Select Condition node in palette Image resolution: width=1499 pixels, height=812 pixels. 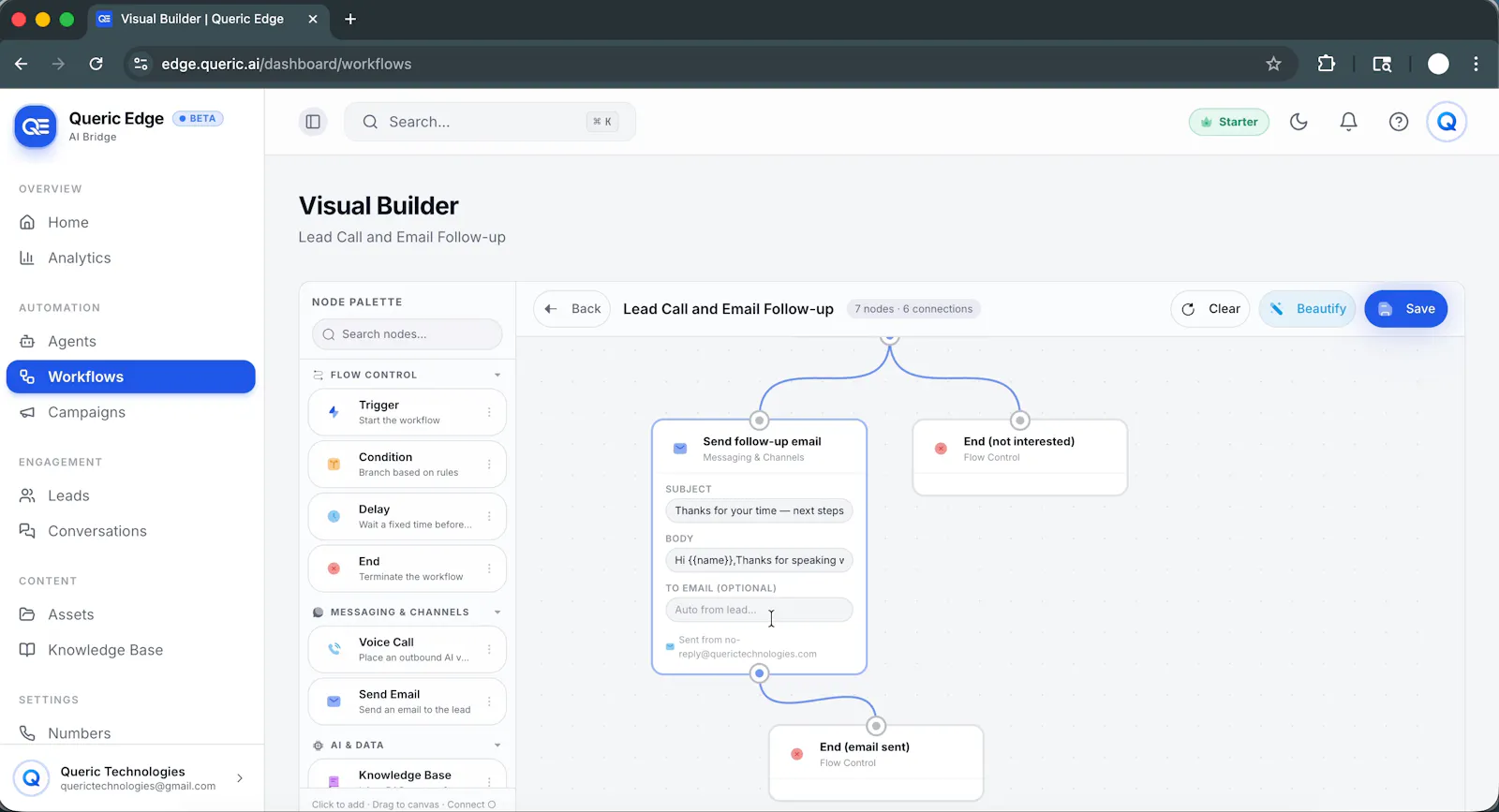tap(407, 465)
